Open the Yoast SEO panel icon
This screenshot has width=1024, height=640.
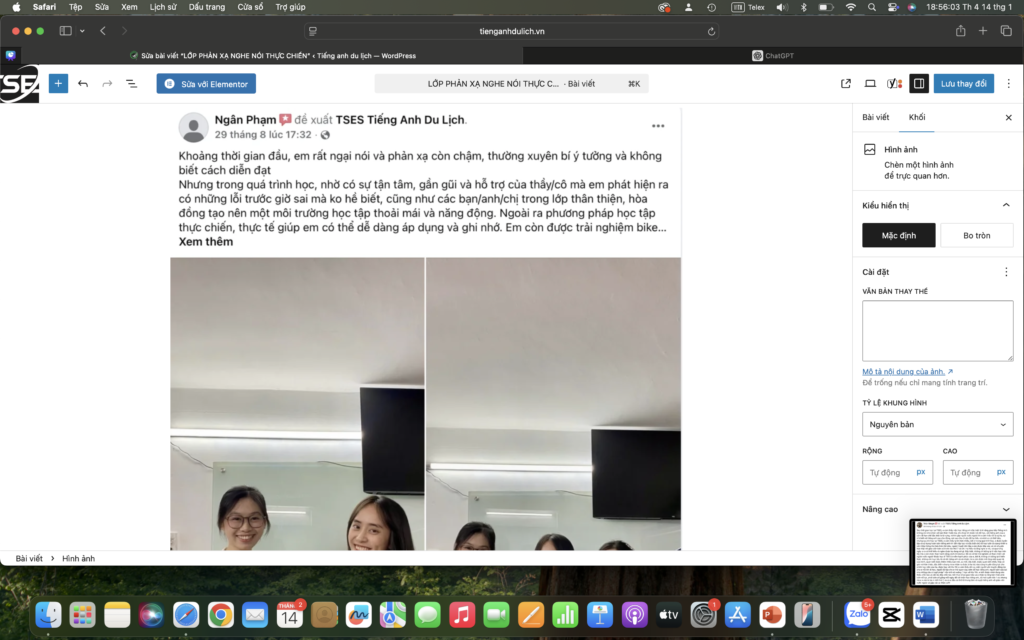pos(894,84)
